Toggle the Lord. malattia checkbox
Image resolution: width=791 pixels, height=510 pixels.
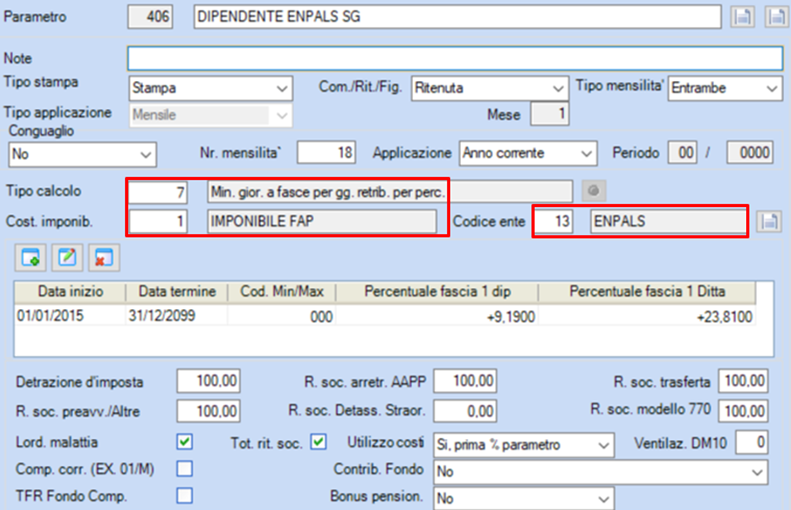coord(185,442)
